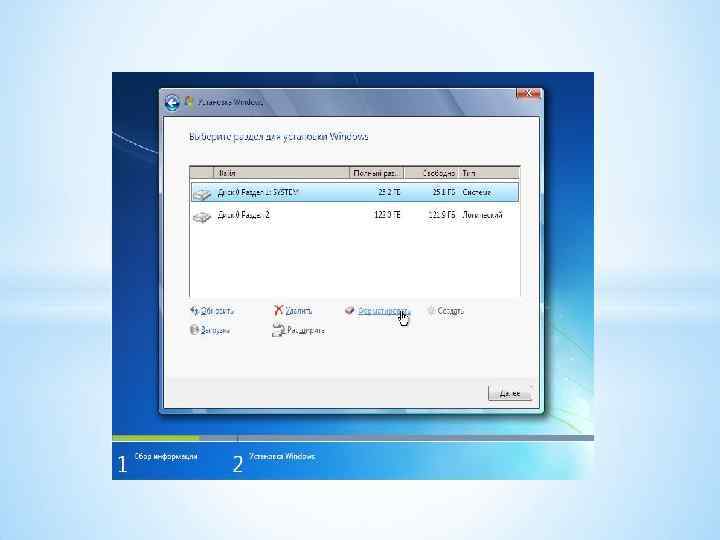Viewport: 720px width, 540px height.
Task: Click the refresh arrows icon next to Обновить
Action: pyautogui.click(x=194, y=310)
